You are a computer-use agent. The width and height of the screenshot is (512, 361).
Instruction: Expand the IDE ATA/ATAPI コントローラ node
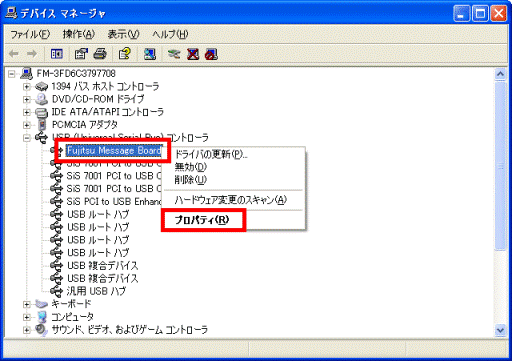[x=27, y=112]
